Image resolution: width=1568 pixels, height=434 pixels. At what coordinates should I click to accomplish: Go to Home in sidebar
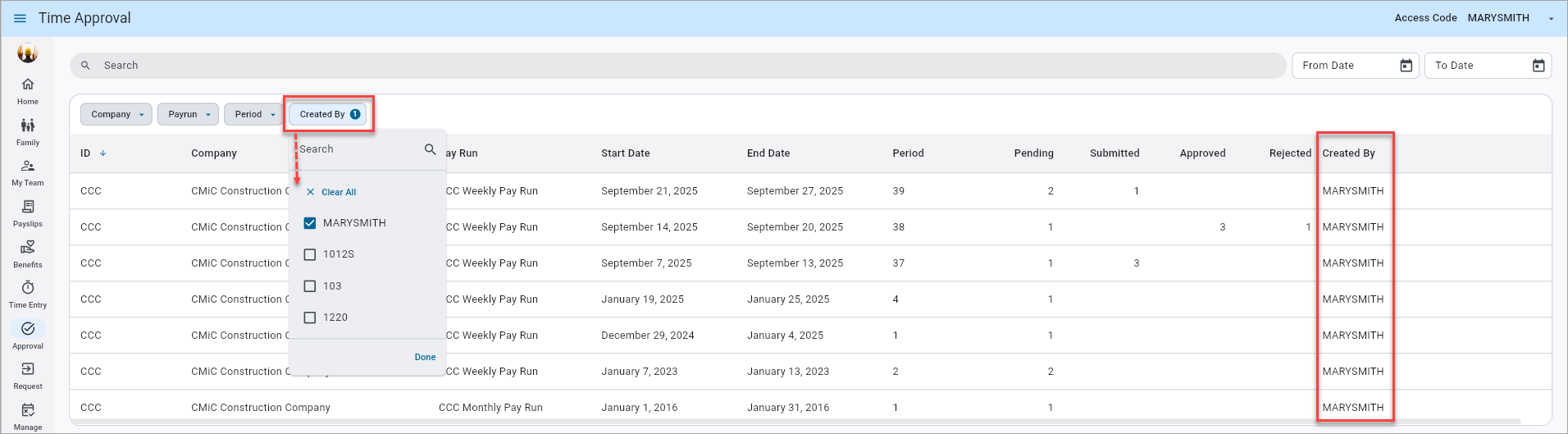[x=28, y=85]
